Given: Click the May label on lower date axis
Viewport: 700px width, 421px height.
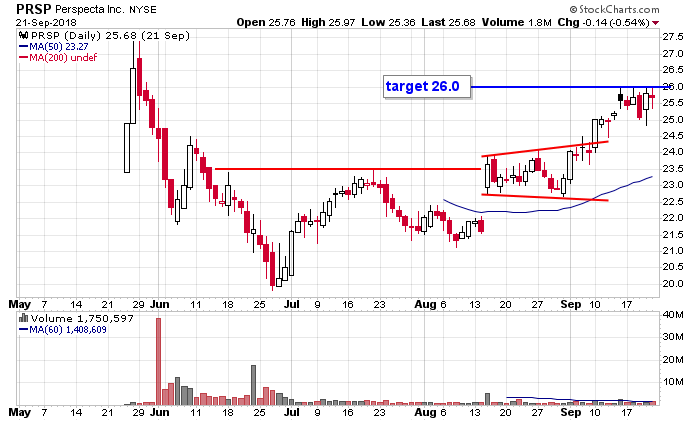Looking at the screenshot, I should click(x=20, y=412).
